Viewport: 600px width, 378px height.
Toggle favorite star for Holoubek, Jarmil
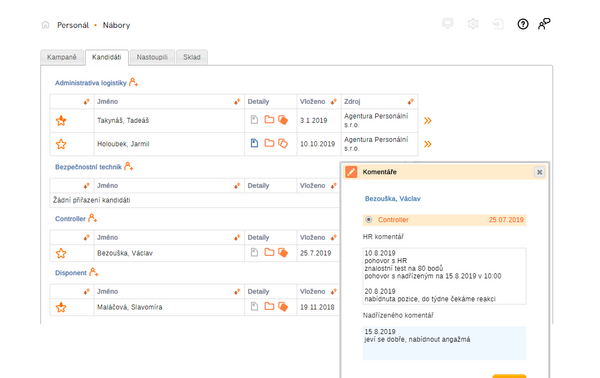61,144
